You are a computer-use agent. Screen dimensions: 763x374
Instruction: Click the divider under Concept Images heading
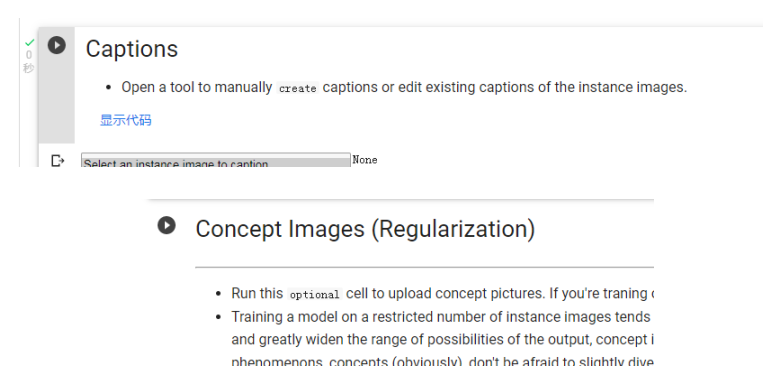click(424, 267)
